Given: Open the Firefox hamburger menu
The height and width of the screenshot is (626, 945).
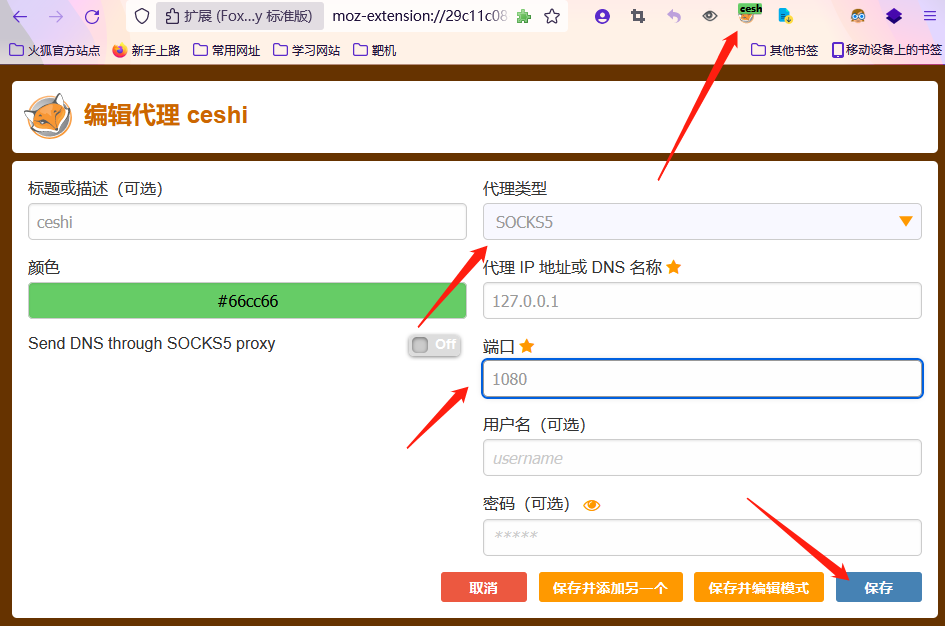Looking at the screenshot, I should pyautogui.click(x=930, y=16).
